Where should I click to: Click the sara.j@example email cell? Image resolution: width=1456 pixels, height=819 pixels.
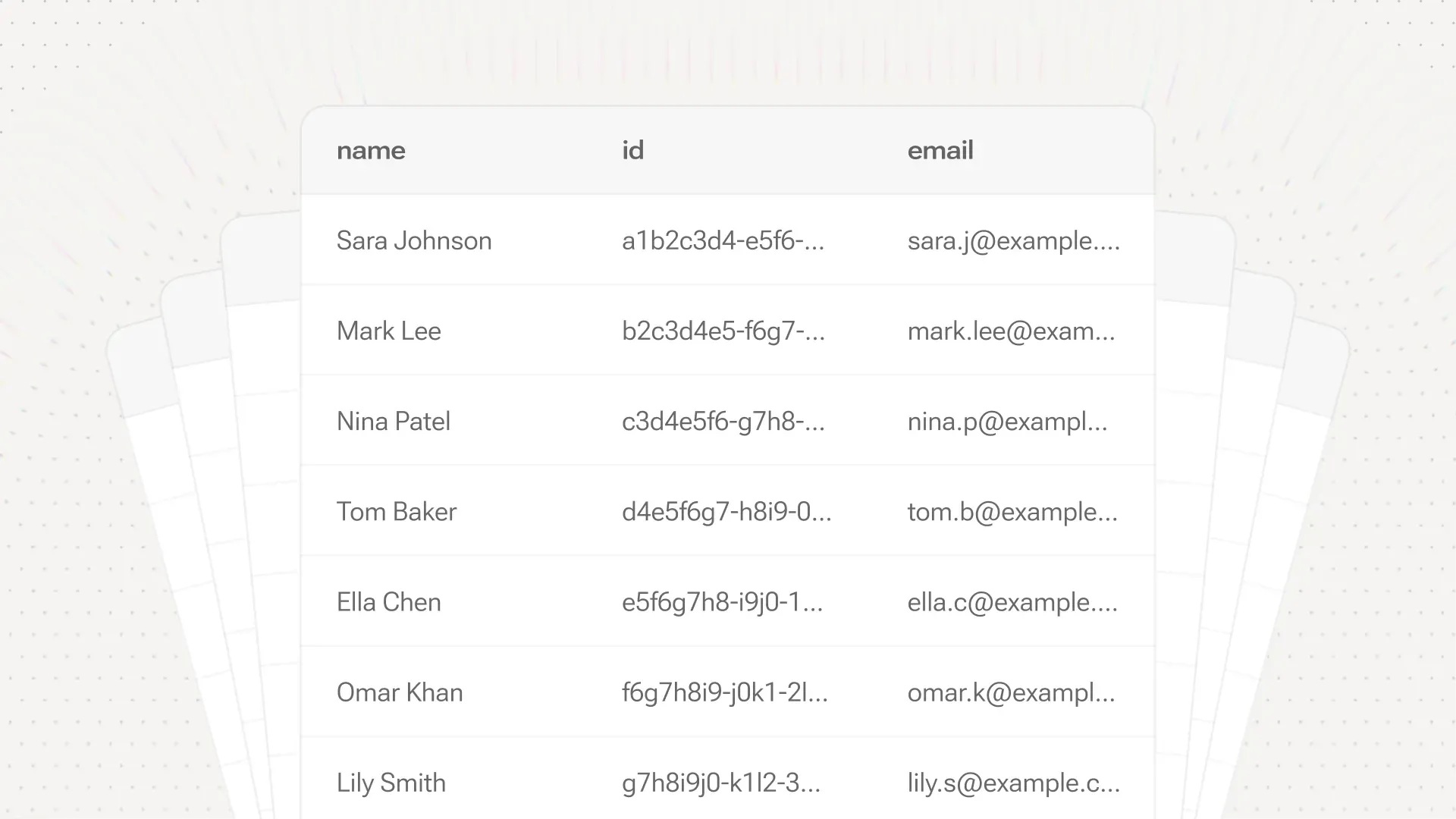[1013, 240]
